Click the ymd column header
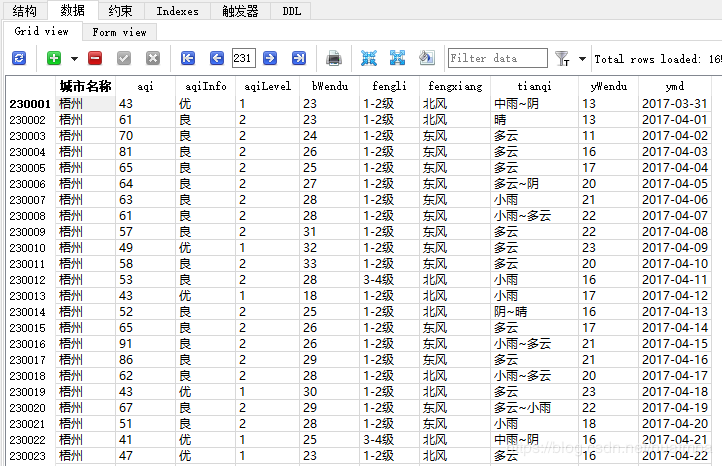The height and width of the screenshot is (466, 722). [675, 86]
